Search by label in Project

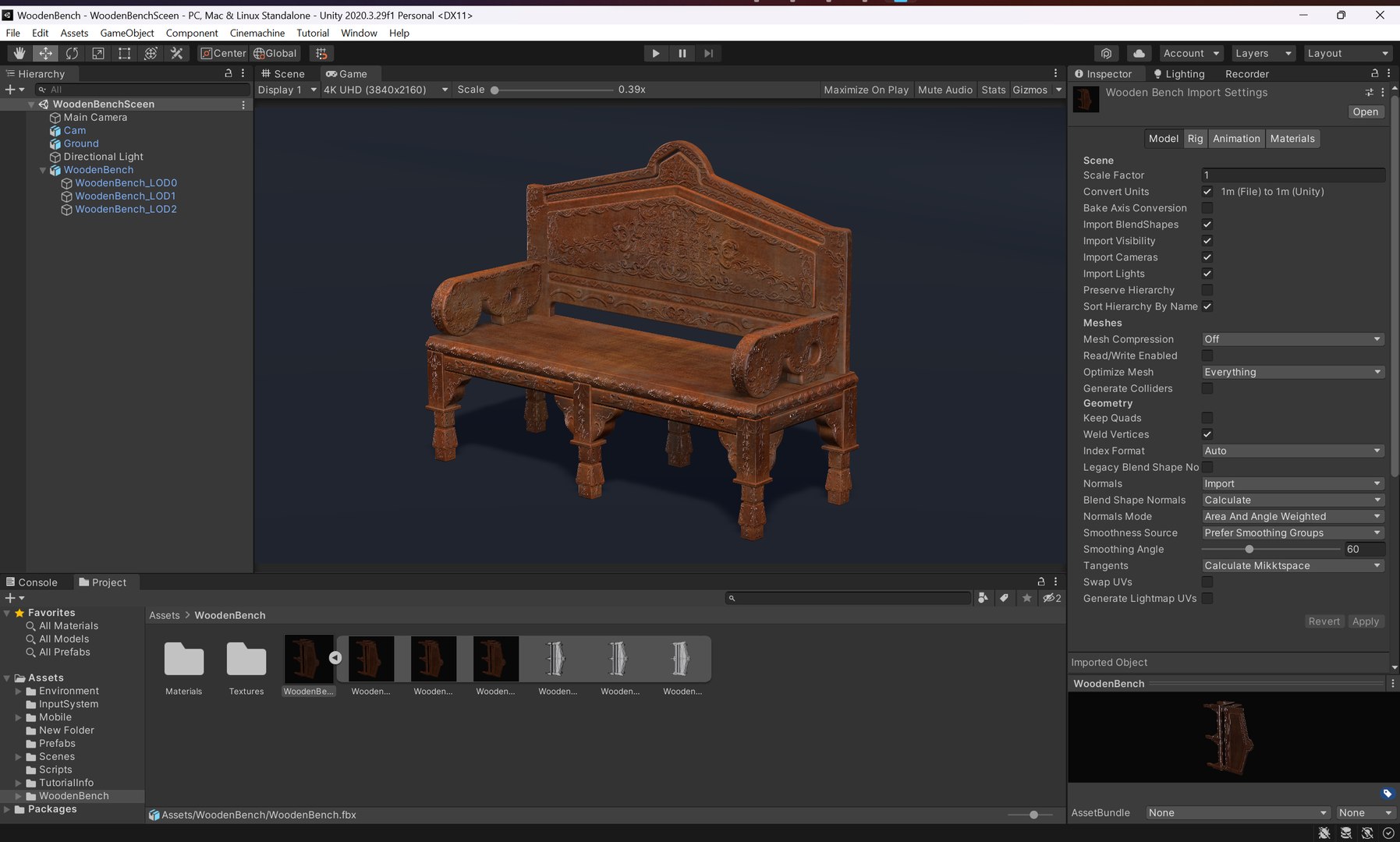click(1005, 598)
